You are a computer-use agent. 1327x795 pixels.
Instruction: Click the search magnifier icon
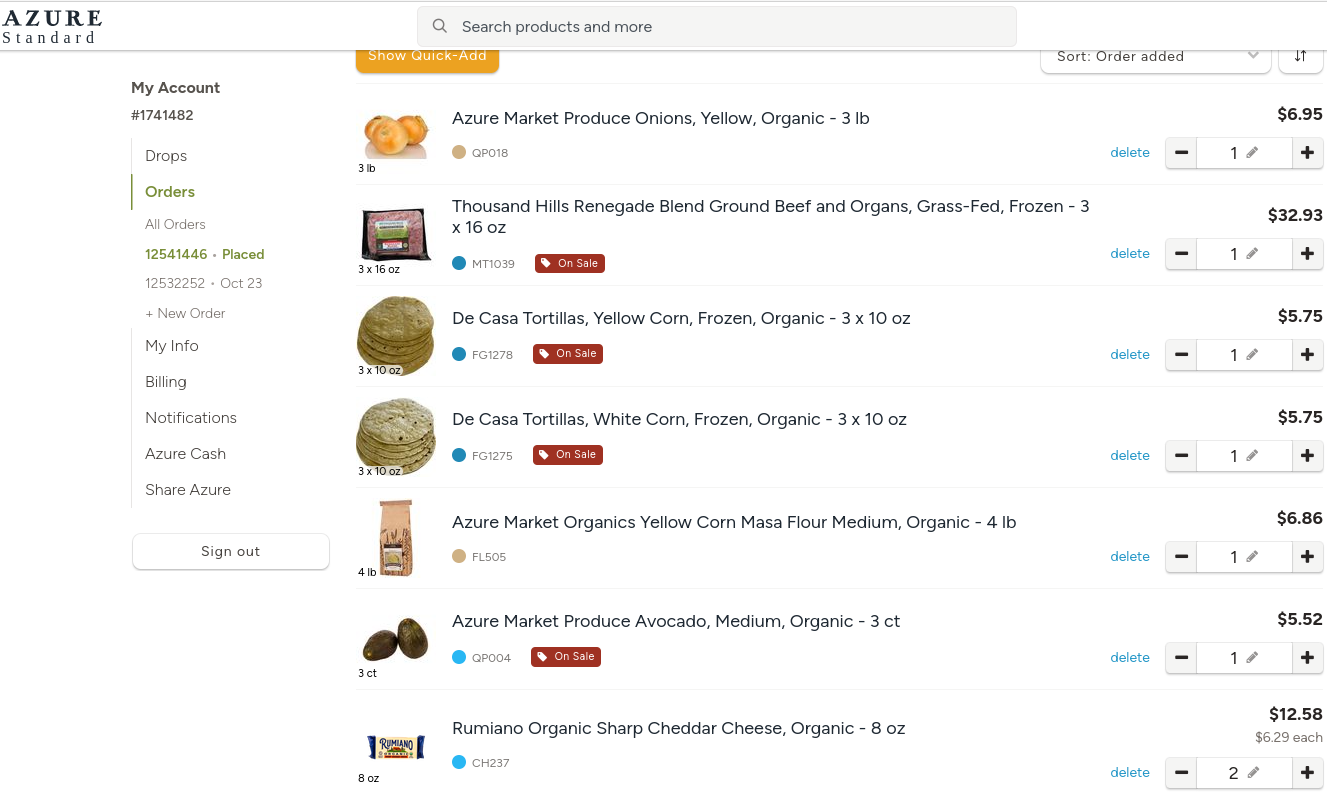[439, 27]
